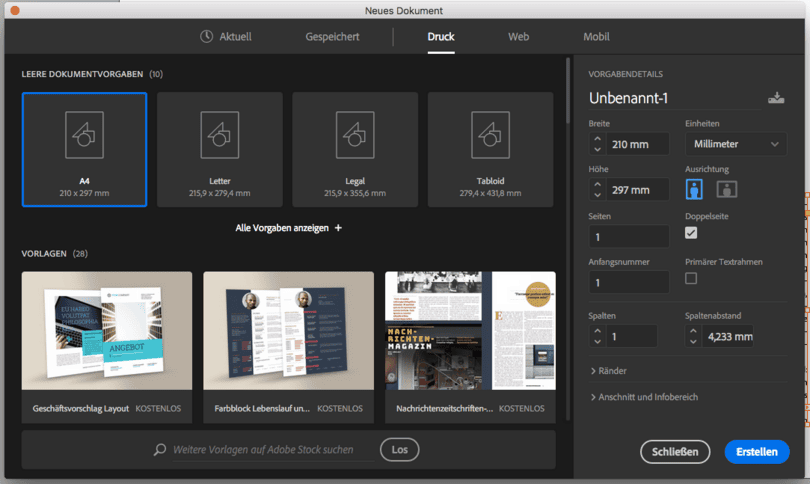This screenshot has height=484, width=810.
Task: Increase Spaltenabstand with up arrow
Action: [694, 331]
